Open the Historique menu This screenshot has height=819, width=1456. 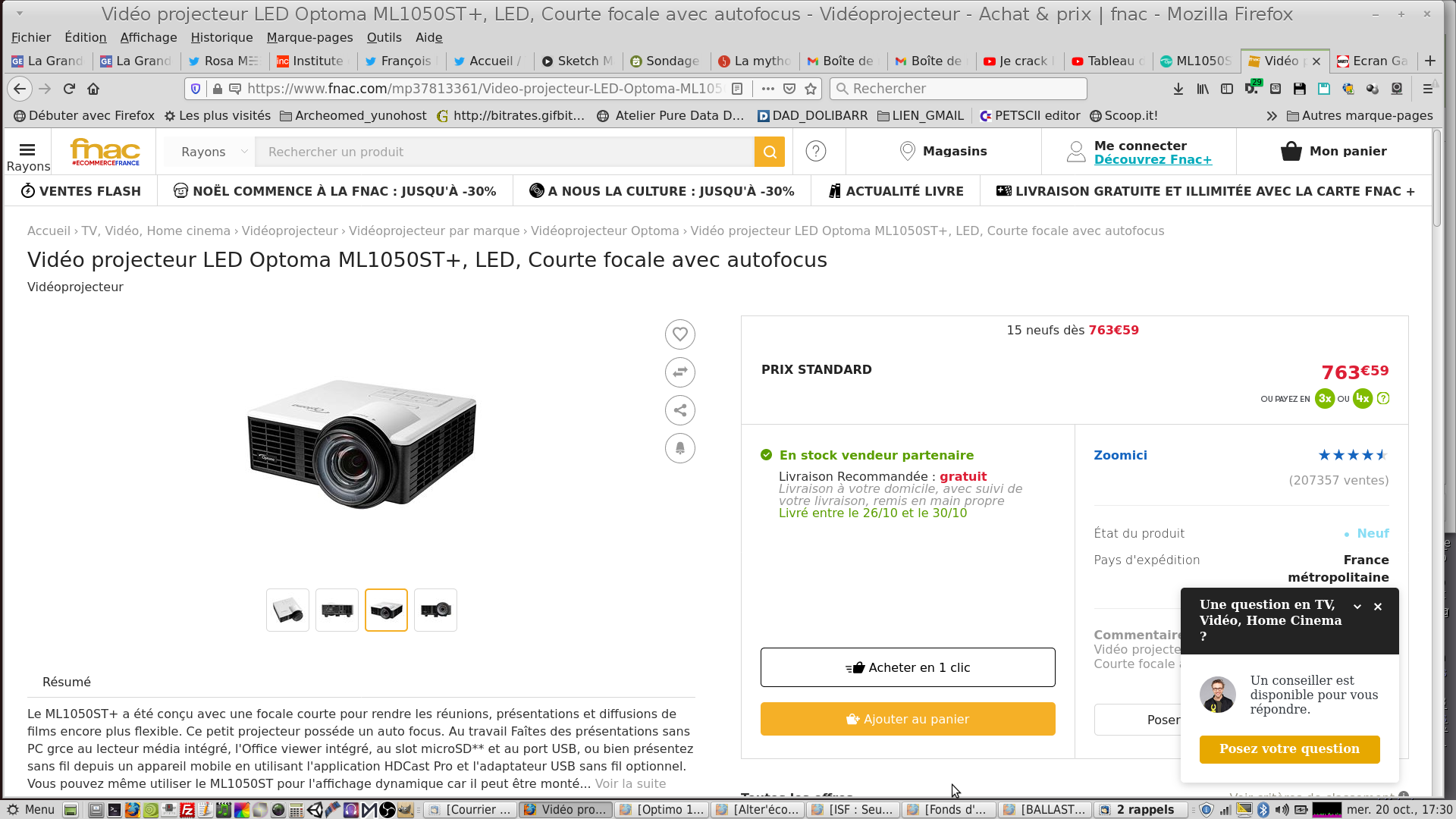coord(221,37)
